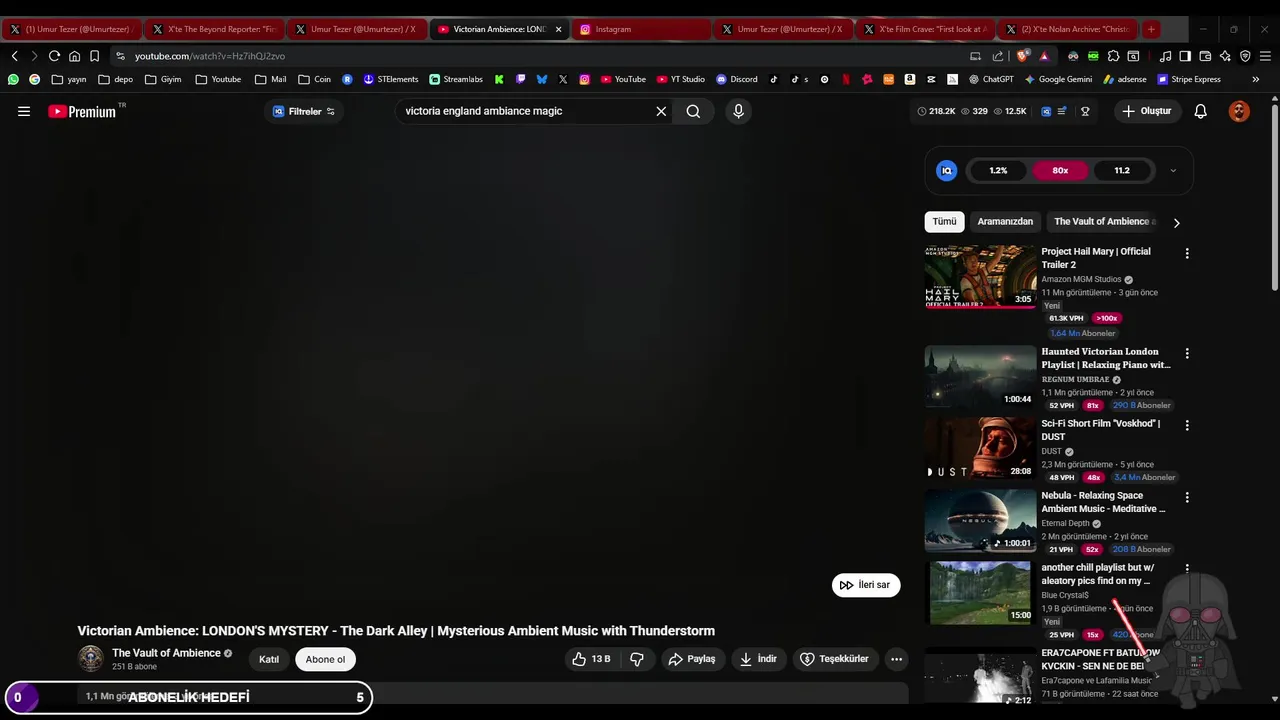This screenshot has width=1280, height=720.
Task: Go to YouTube Premium home logo
Action: (x=82, y=112)
